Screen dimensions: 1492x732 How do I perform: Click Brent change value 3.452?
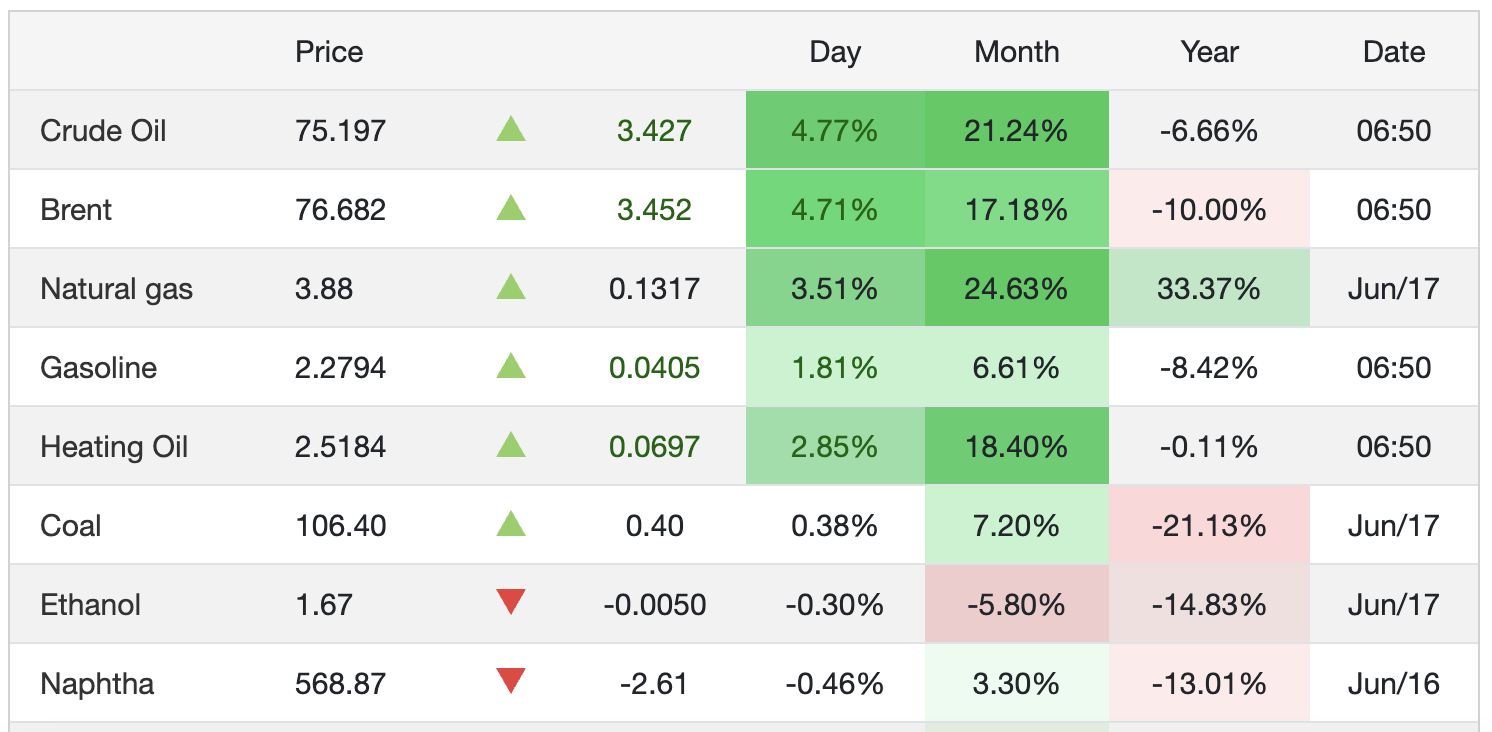point(654,210)
